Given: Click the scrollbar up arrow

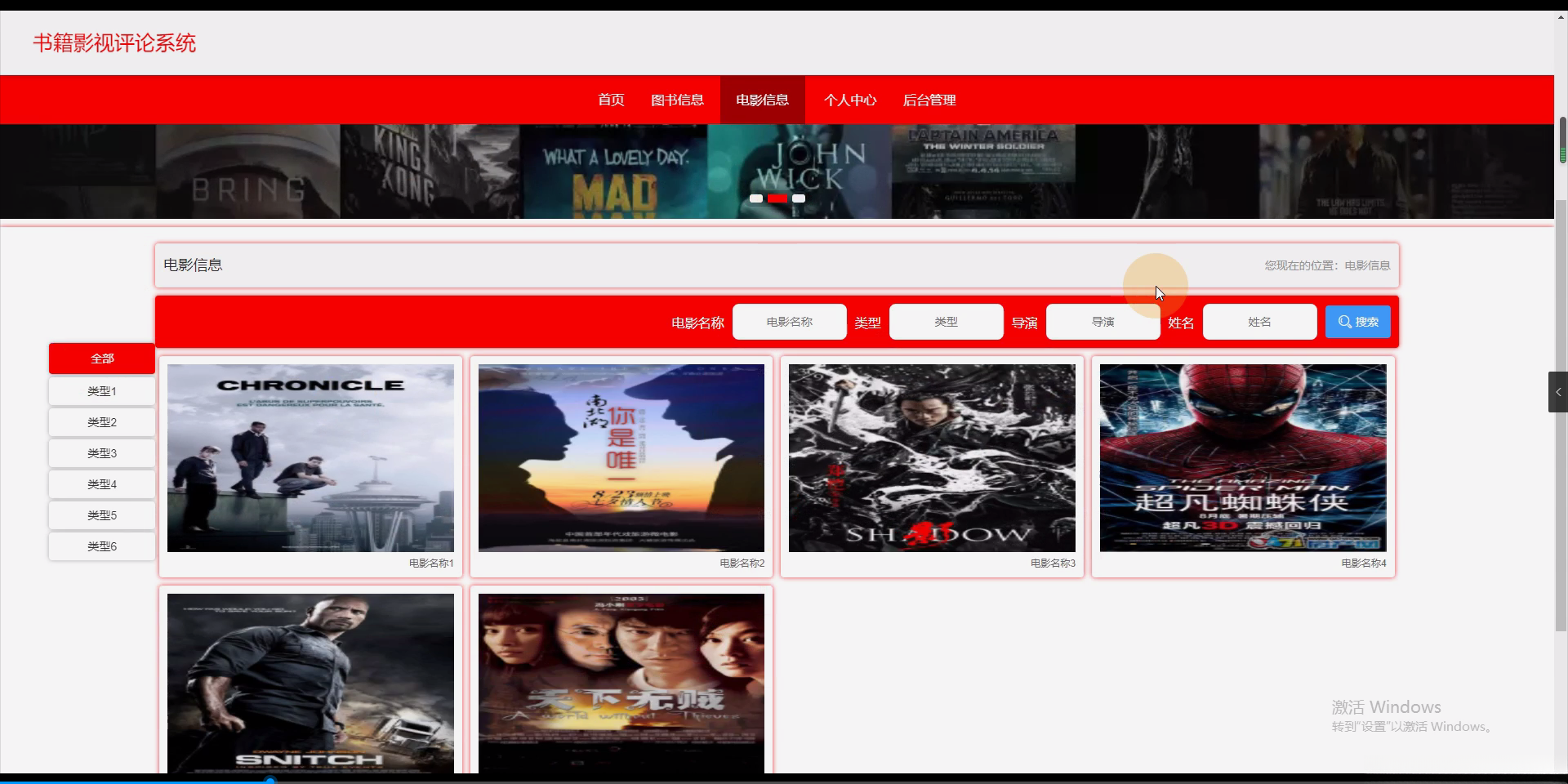Looking at the screenshot, I should pyautogui.click(x=1561, y=16).
